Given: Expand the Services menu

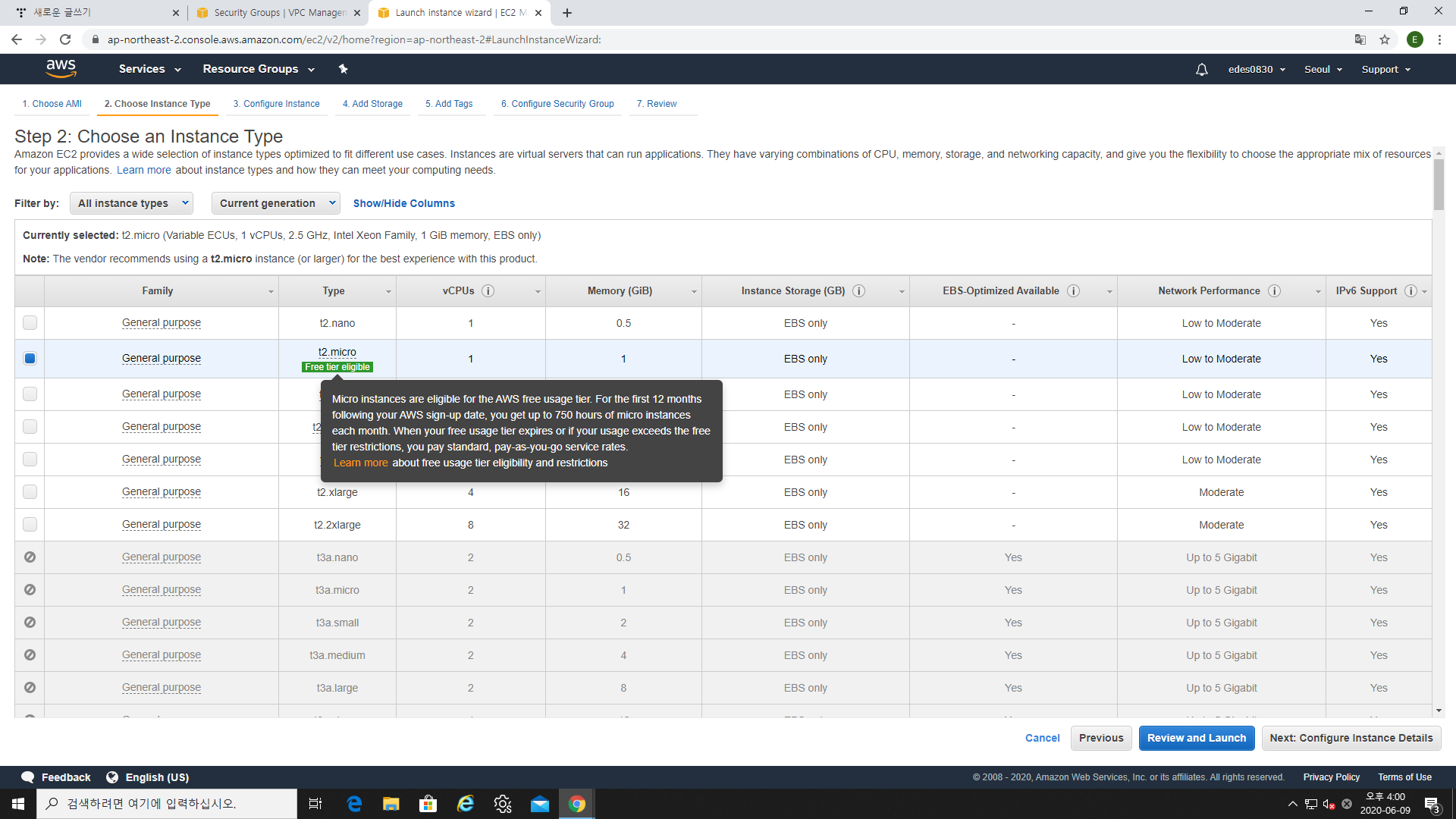Looking at the screenshot, I should point(149,69).
